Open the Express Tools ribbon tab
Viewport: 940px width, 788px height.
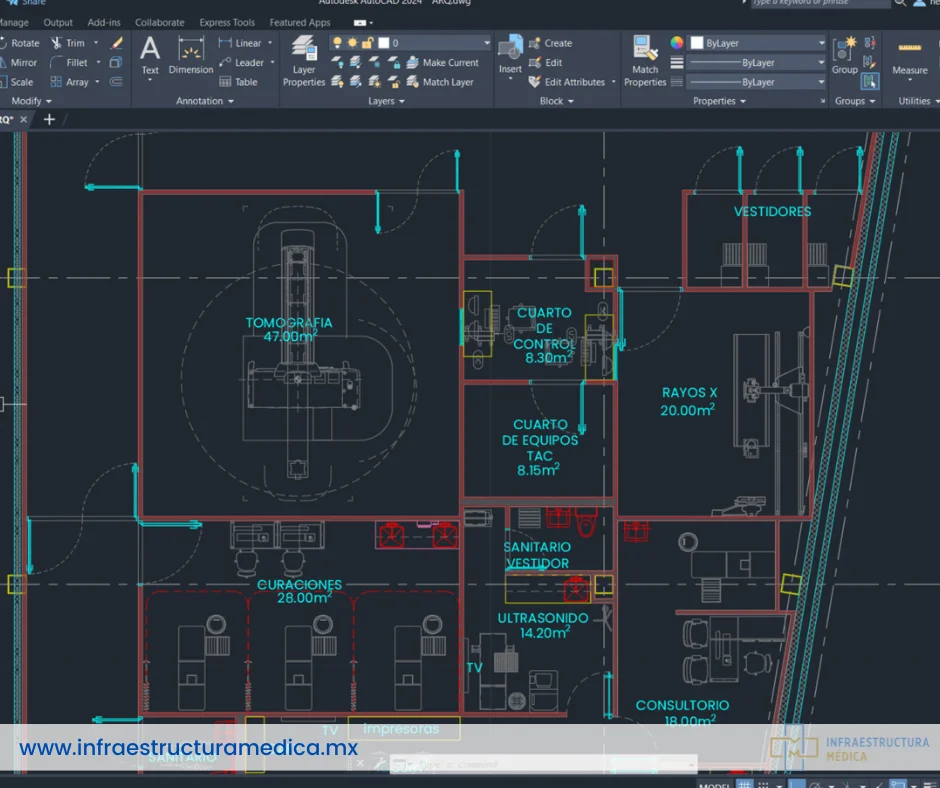227,22
